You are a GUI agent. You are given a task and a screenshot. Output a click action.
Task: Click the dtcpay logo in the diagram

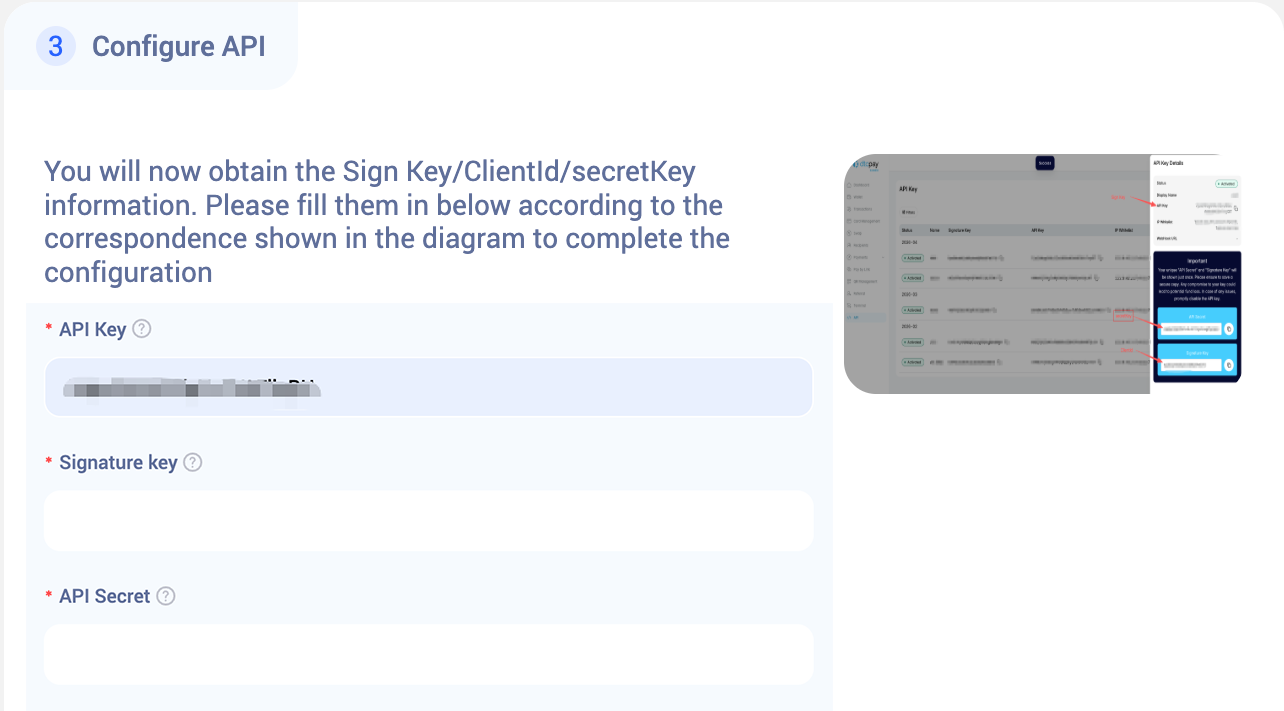click(866, 163)
